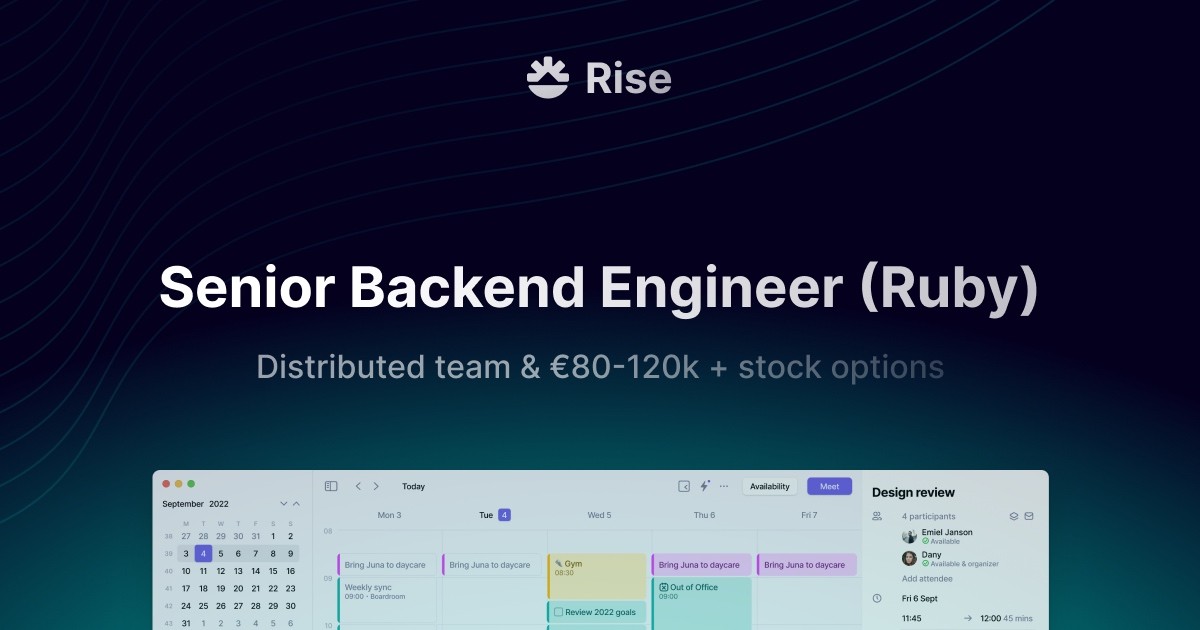Click Dany's avatar photo
Image resolution: width=1200 pixels, height=630 pixels.
click(x=909, y=558)
